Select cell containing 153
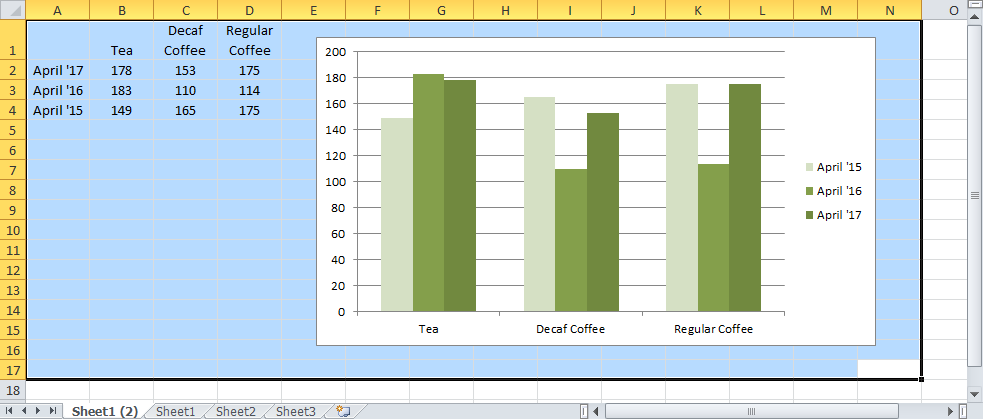Viewport: 983px width, 419px height. [186, 70]
